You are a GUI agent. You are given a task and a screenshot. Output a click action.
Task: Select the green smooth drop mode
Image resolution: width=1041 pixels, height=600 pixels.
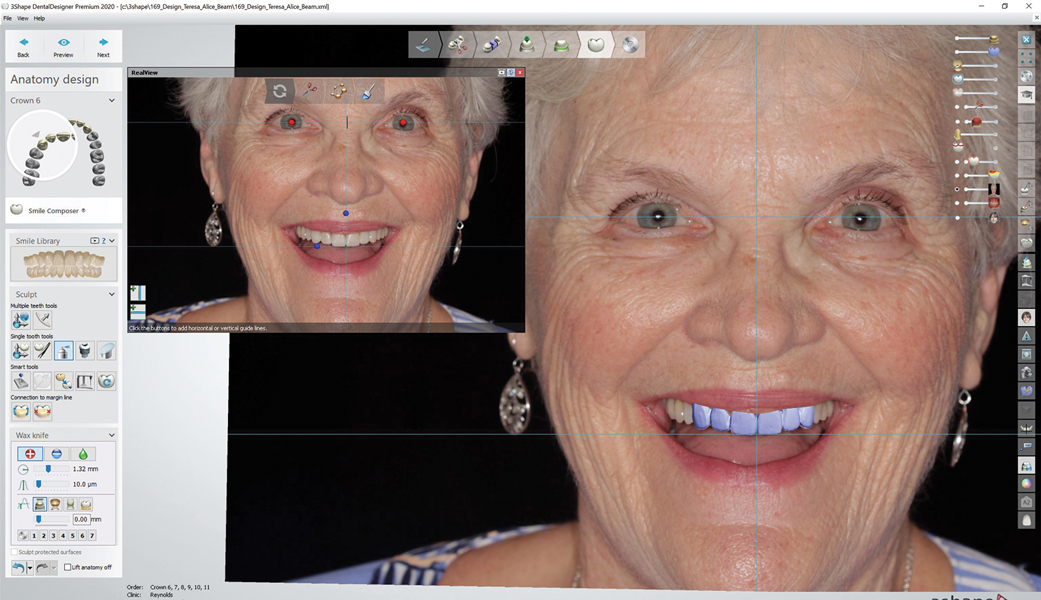[83, 454]
